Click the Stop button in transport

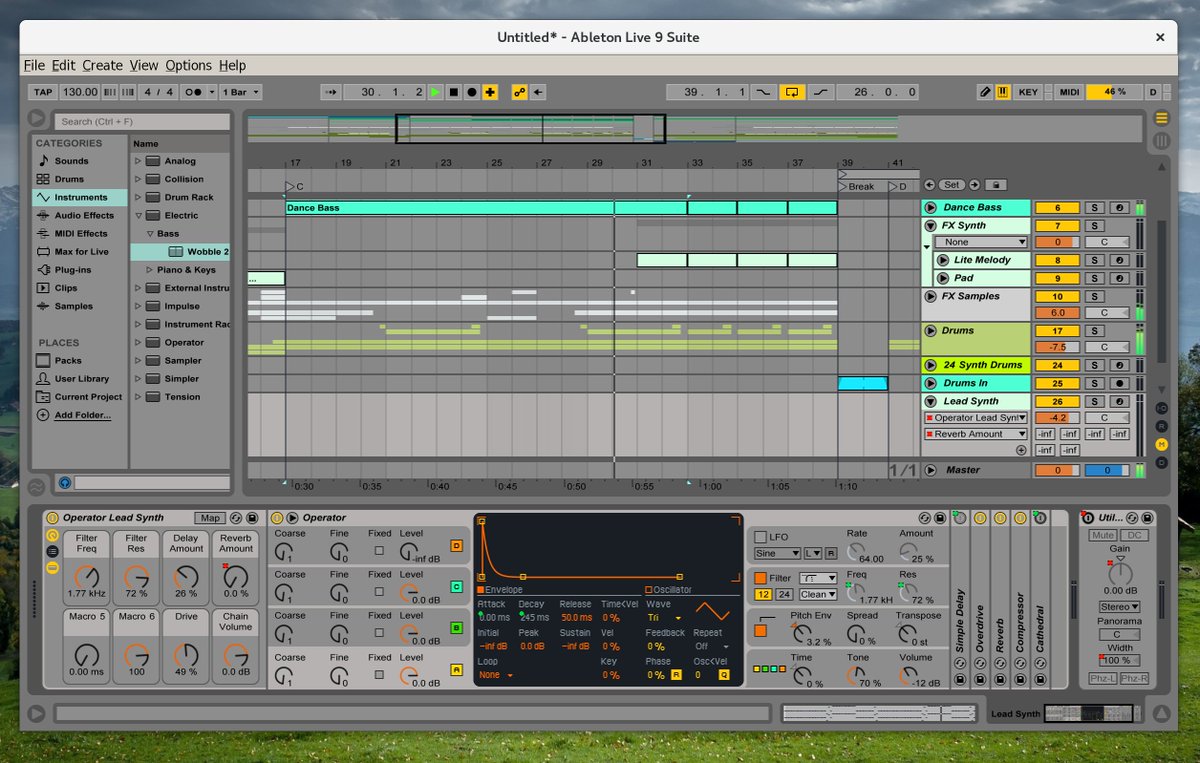pyautogui.click(x=453, y=92)
